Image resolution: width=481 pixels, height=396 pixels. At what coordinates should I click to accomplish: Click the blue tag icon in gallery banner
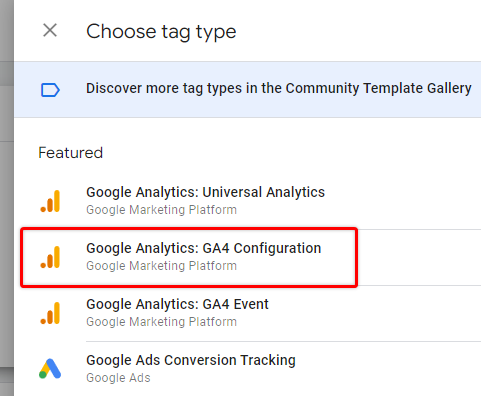pyautogui.click(x=50, y=90)
